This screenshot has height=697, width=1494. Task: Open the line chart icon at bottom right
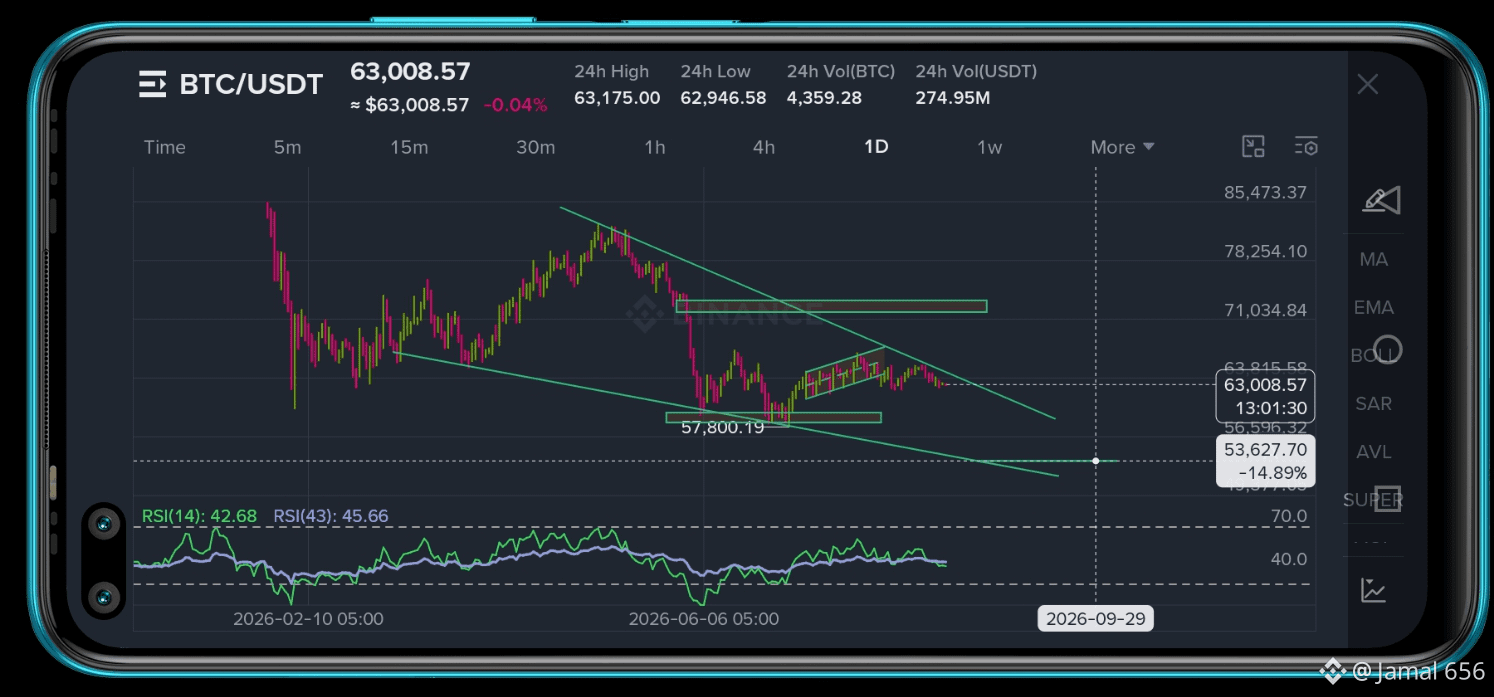coord(1374,590)
